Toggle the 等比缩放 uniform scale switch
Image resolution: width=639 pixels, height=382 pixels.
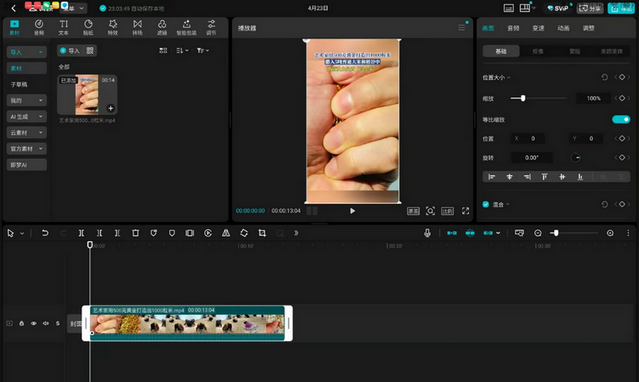click(621, 119)
